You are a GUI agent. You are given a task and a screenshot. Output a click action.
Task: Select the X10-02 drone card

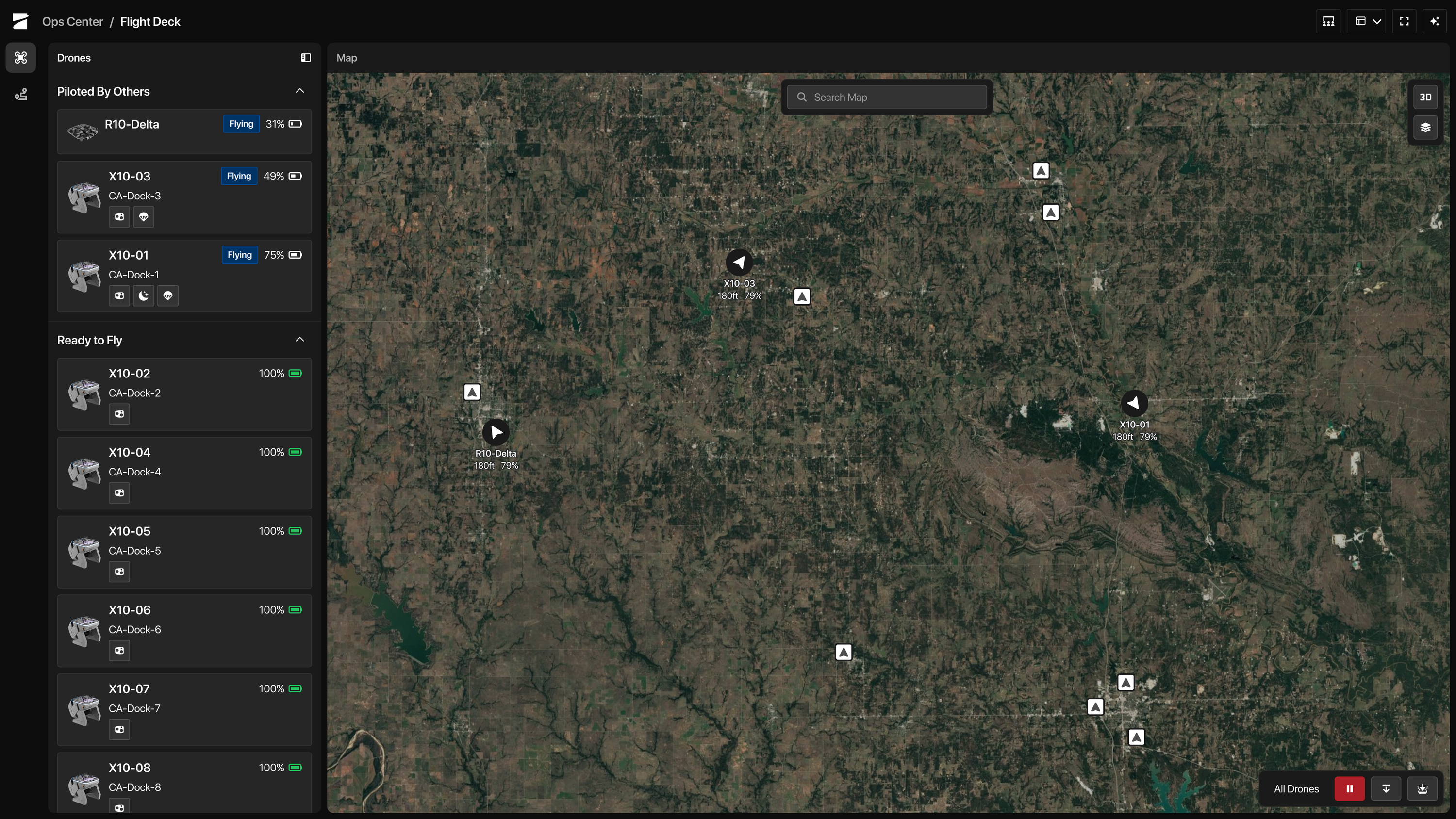click(x=184, y=394)
